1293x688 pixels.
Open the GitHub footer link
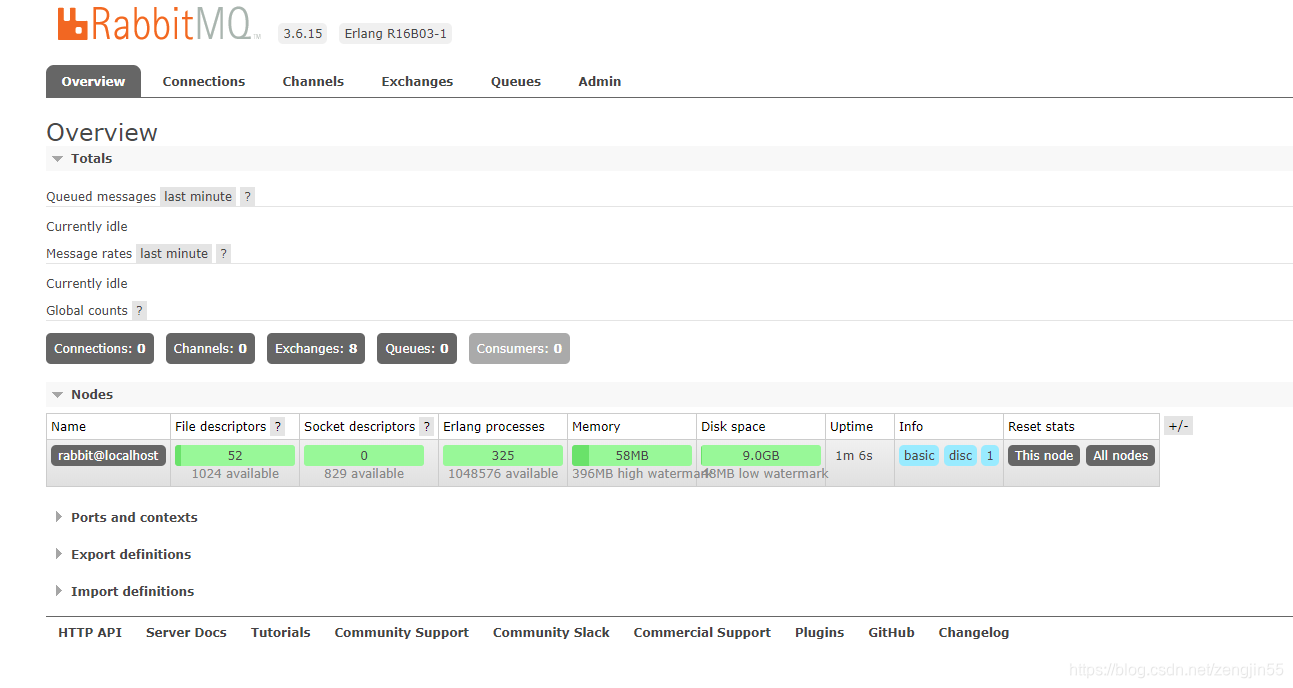pyautogui.click(x=892, y=633)
